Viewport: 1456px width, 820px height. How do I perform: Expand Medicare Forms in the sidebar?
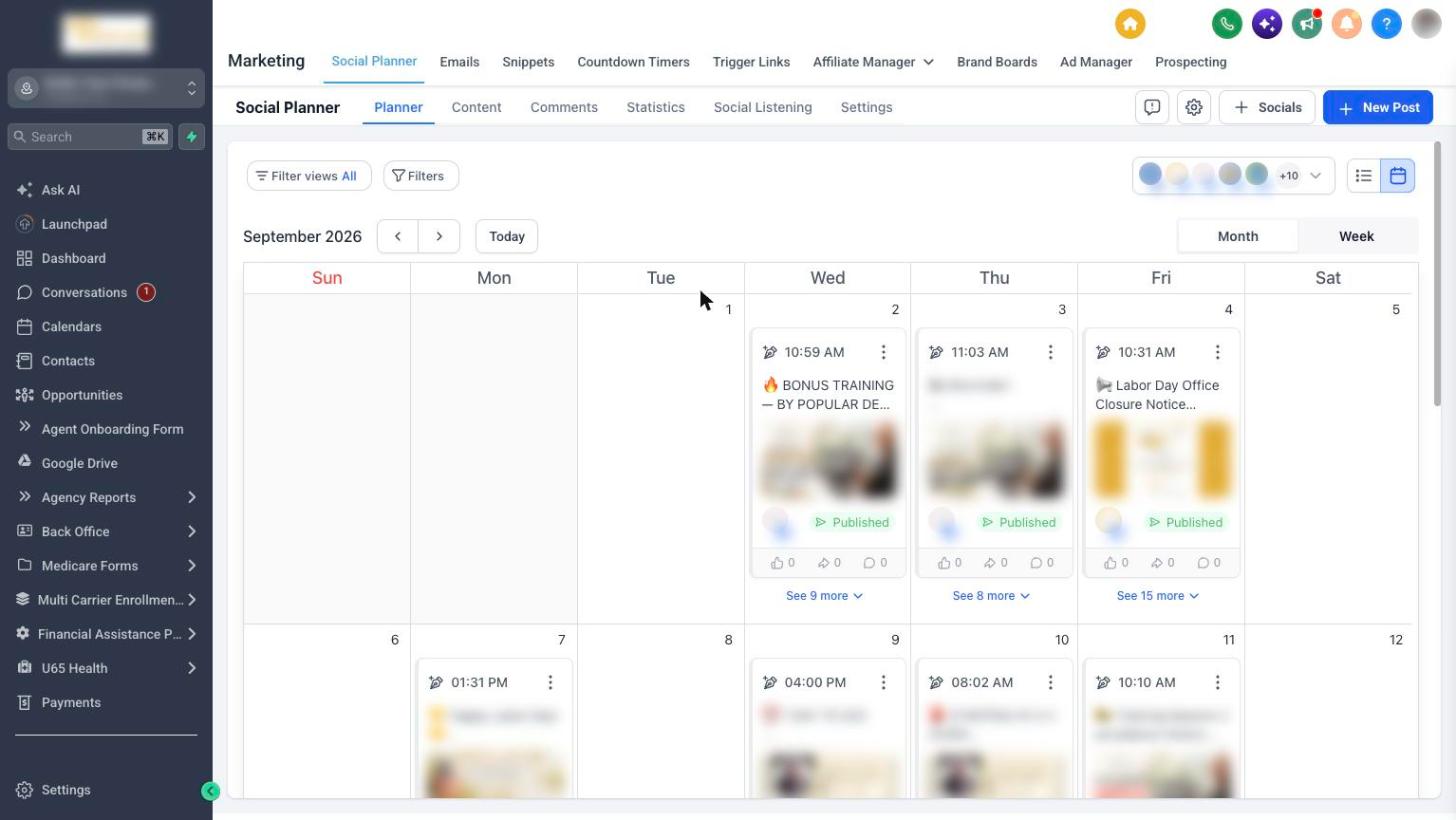[x=106, y=565]
